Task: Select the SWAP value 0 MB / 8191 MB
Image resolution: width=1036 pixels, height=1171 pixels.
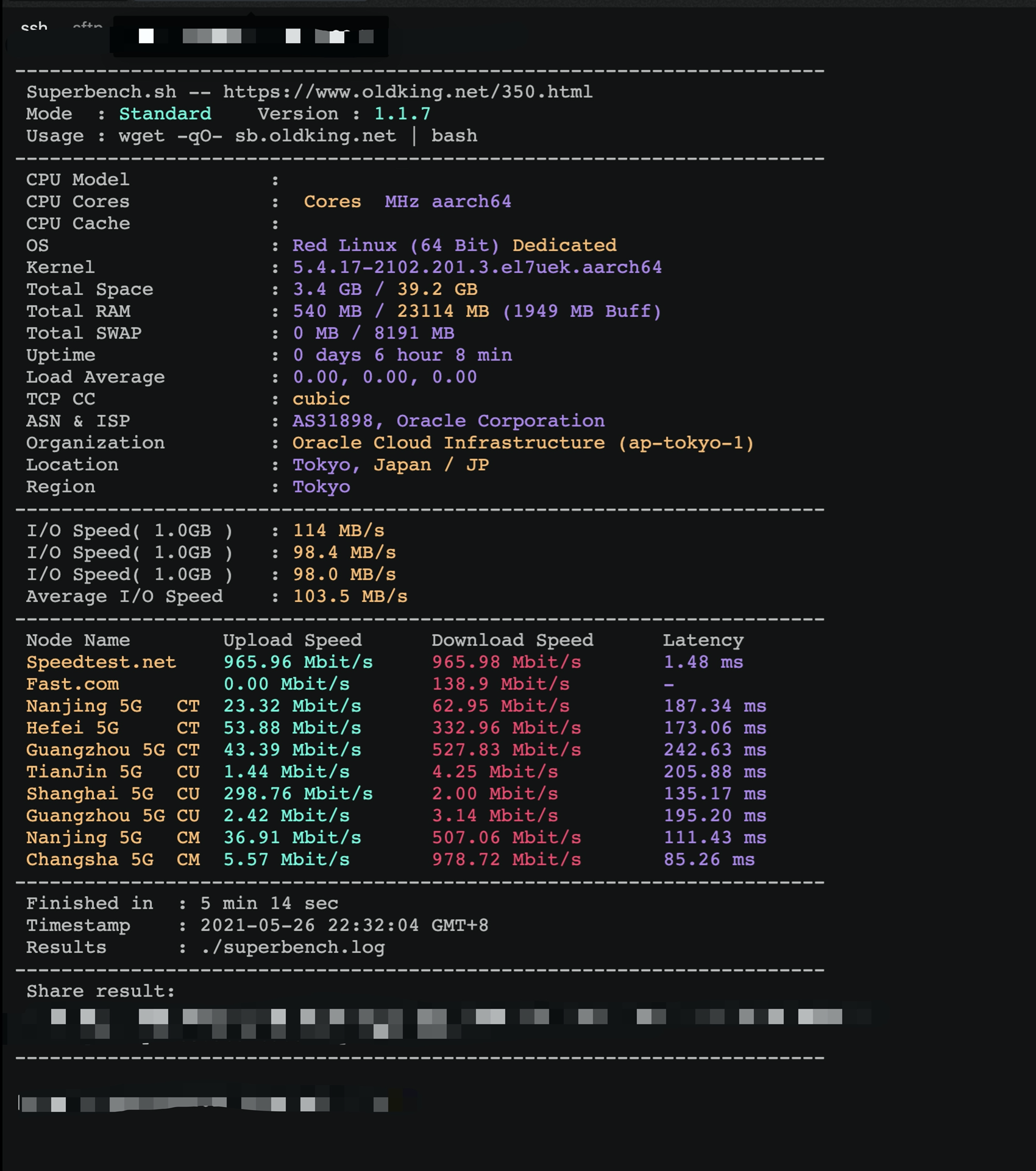Action: [x=374, y=333]
